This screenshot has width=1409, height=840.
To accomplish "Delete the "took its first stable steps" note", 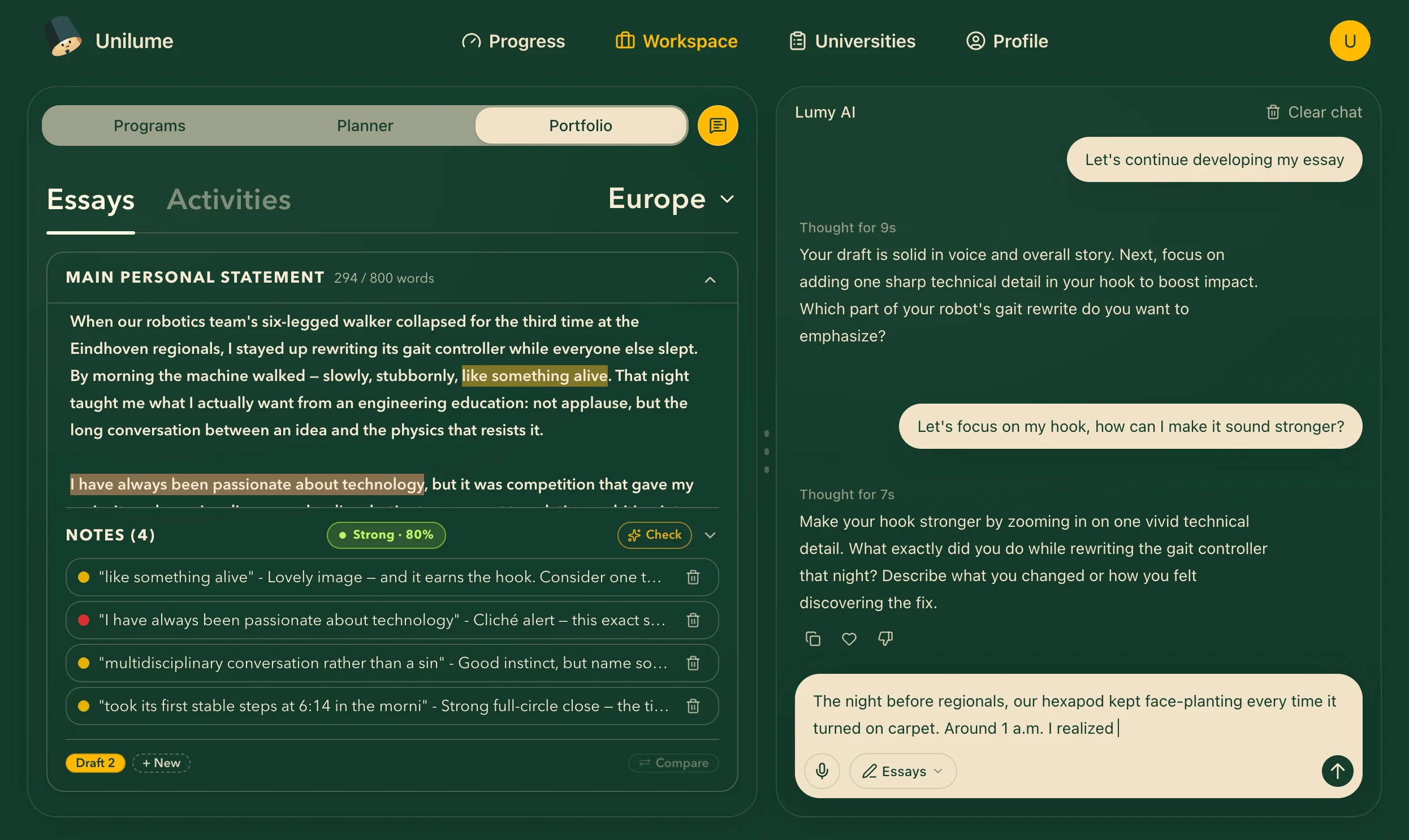I will coord(693,706).
